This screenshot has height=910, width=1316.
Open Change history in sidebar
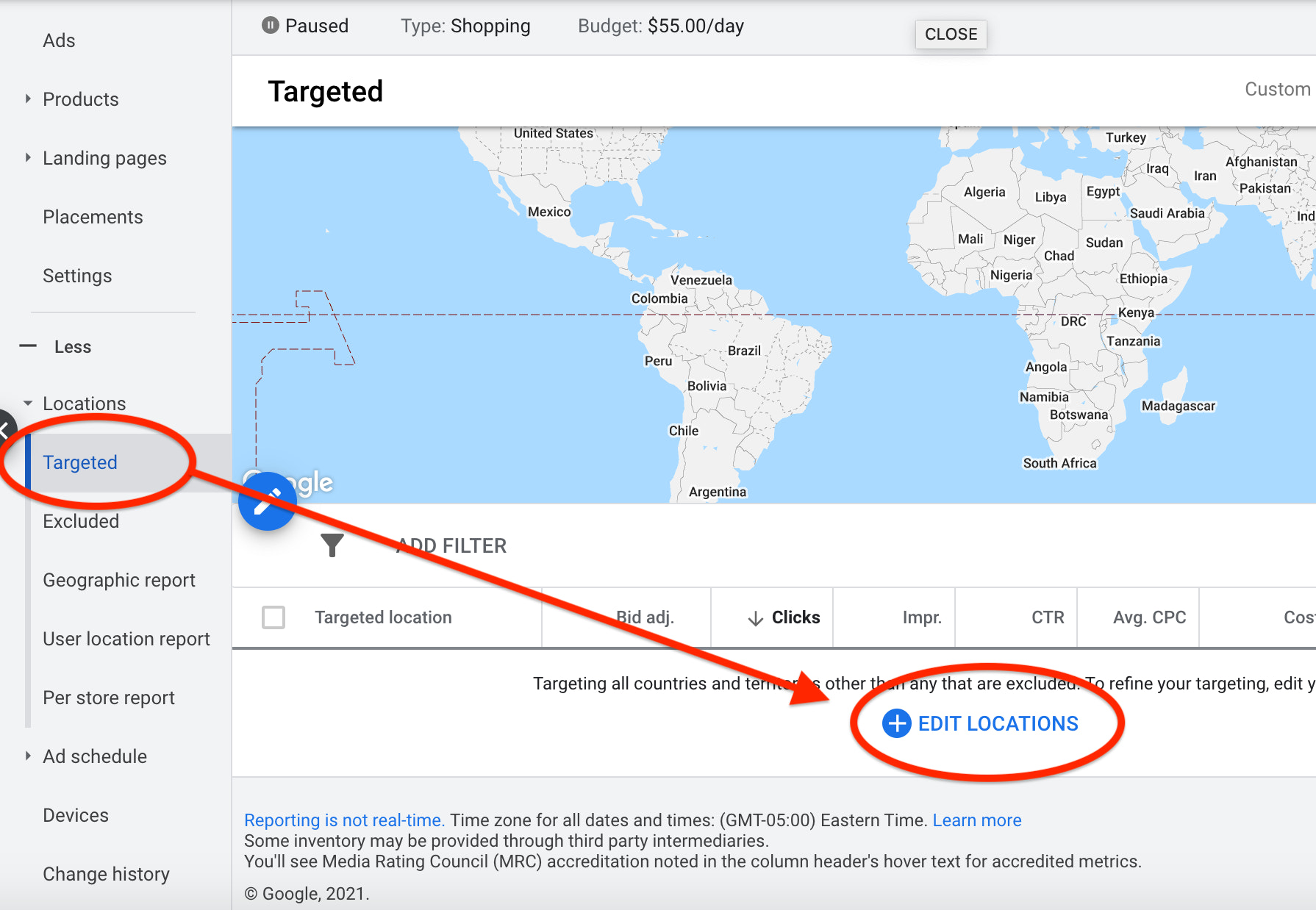pyautogui.click(x=106, y=874)
